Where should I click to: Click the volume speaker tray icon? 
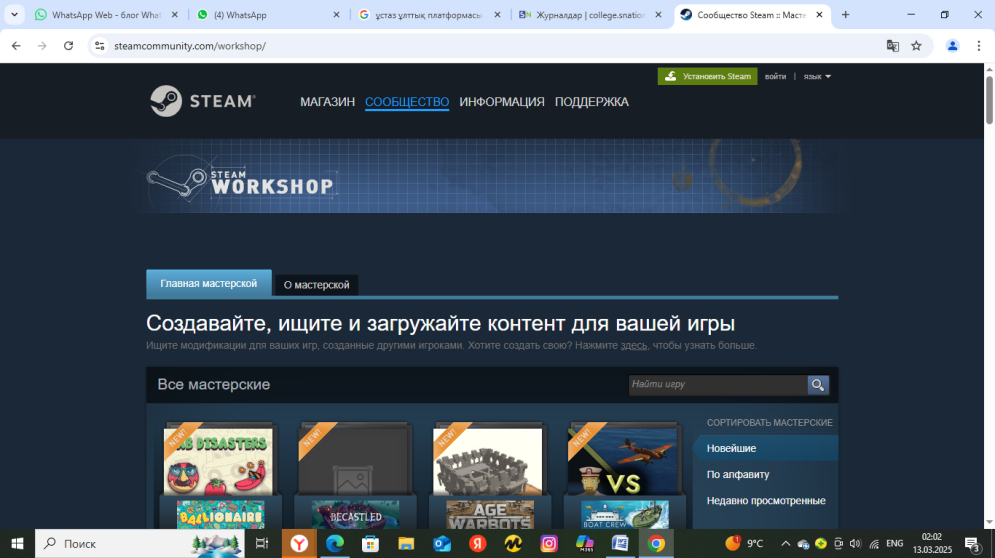pyautogui.click(x=855, y=543)
